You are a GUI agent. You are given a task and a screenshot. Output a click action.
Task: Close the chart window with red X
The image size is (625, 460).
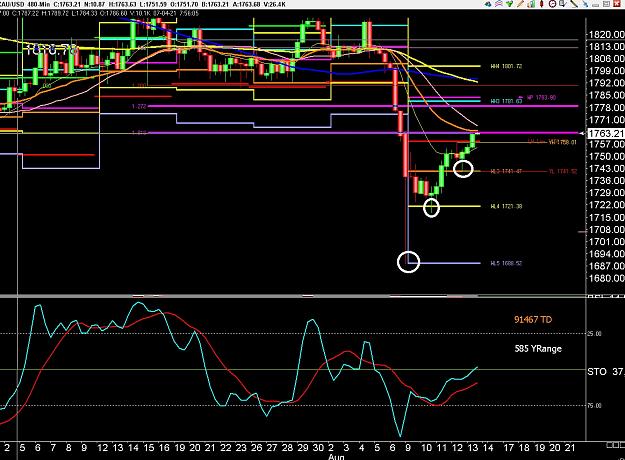click(x=617, y=4)
